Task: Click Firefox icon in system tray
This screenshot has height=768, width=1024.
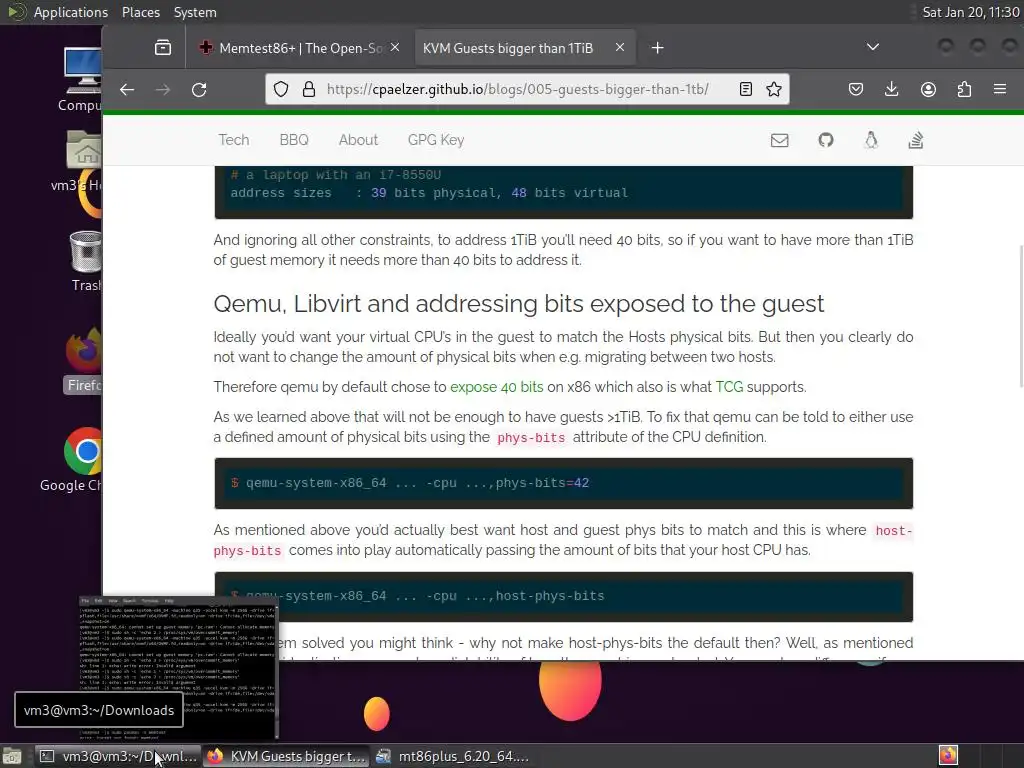Action: 948,756
